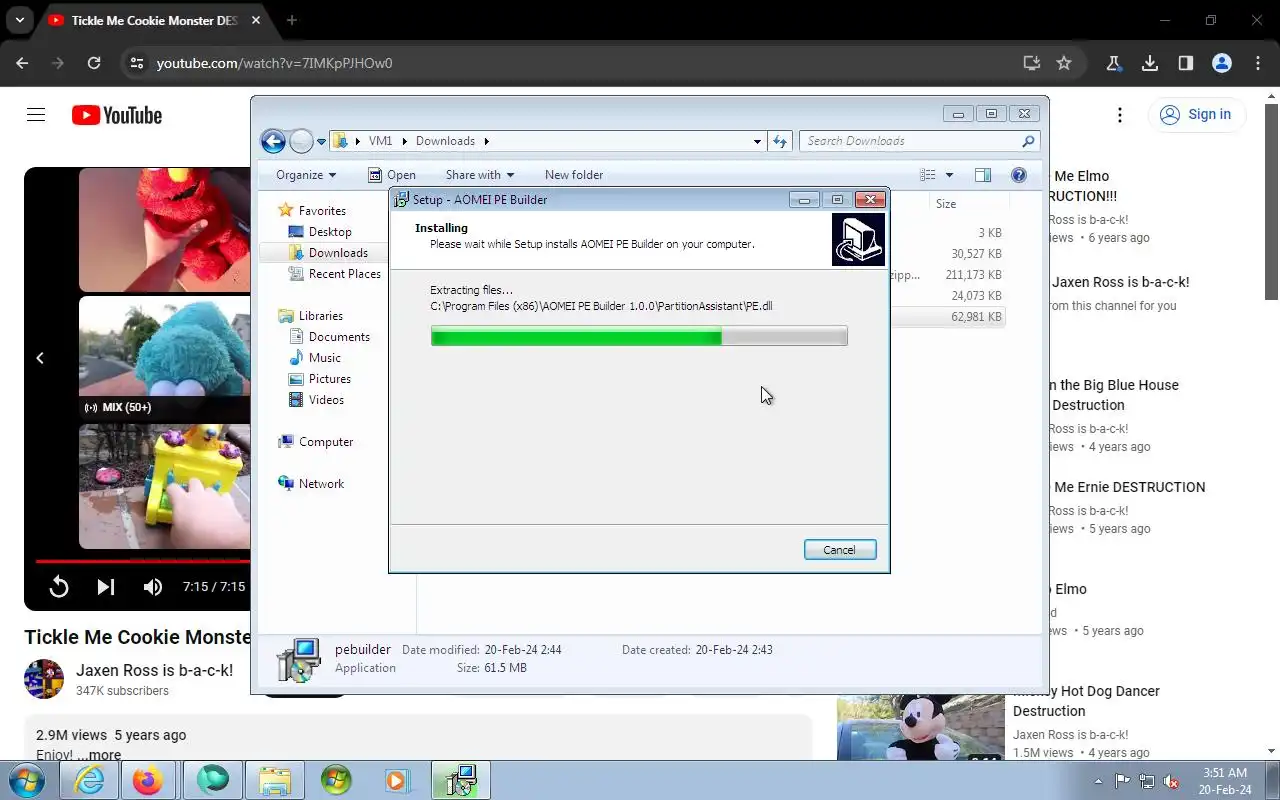Open the Cookie Monster MIX (50+) thumbnail
This screenshot has height=800, width=1280.
(164, 356)
